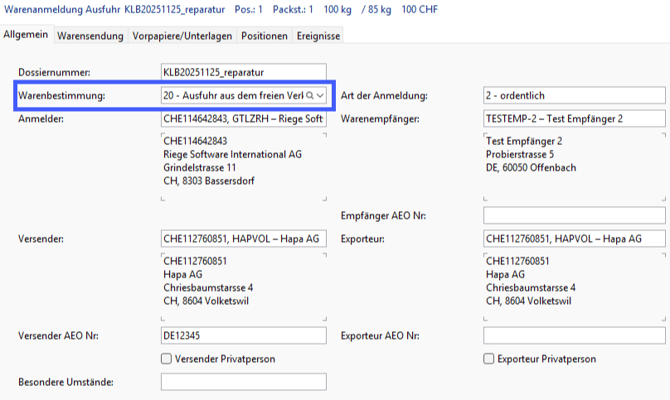Click the empty Empfänger AEO Nr field

573,215
